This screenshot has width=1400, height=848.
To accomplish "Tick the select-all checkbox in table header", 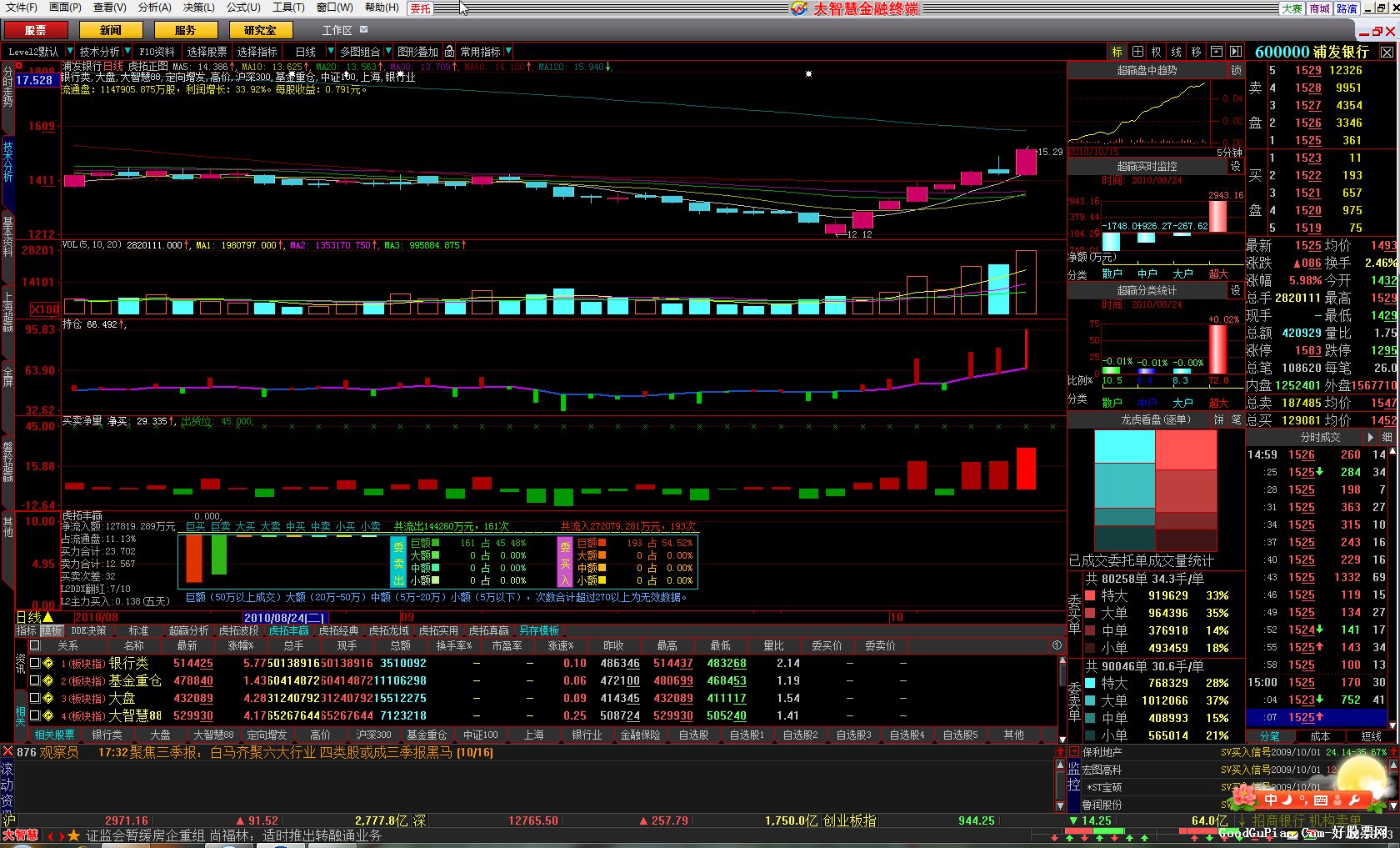I will (x=35, y=645).
